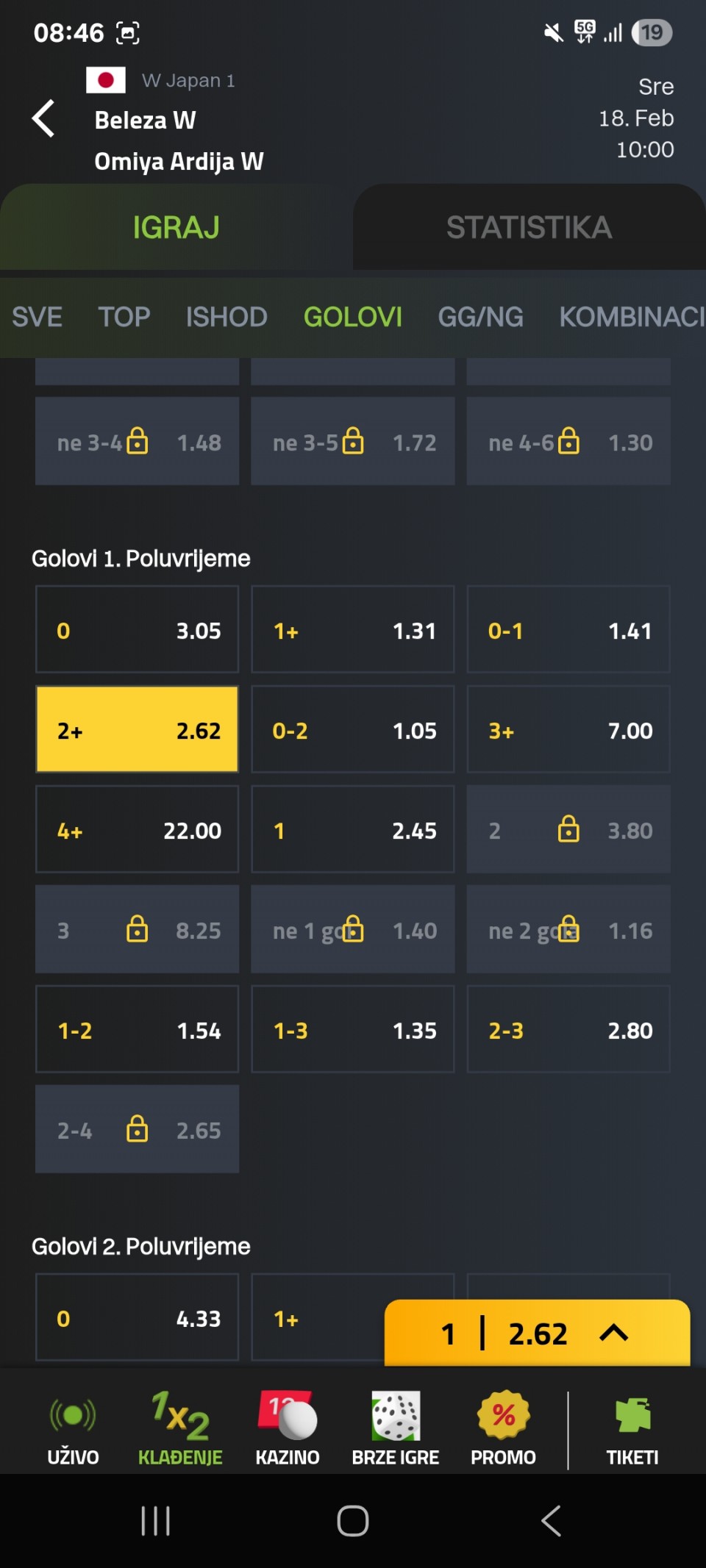Select second-half 0 goals at 4.33
Screen dimensions: 706x1568
point(137,1318)
